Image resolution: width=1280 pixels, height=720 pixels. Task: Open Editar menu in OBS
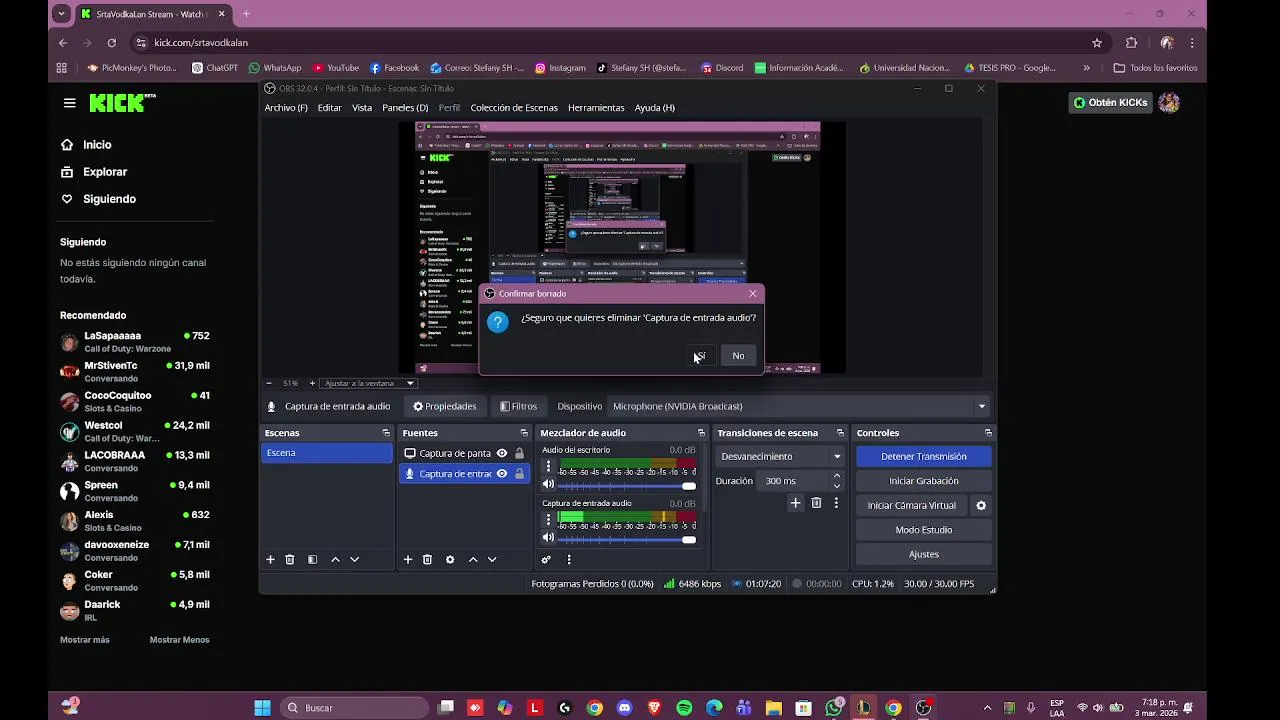(x=329, y=108)
